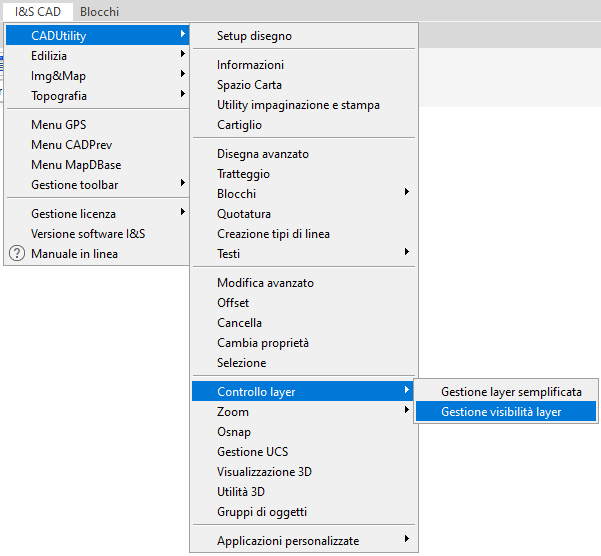Choose Versione software I&S
601x556 pixels.
97,234
